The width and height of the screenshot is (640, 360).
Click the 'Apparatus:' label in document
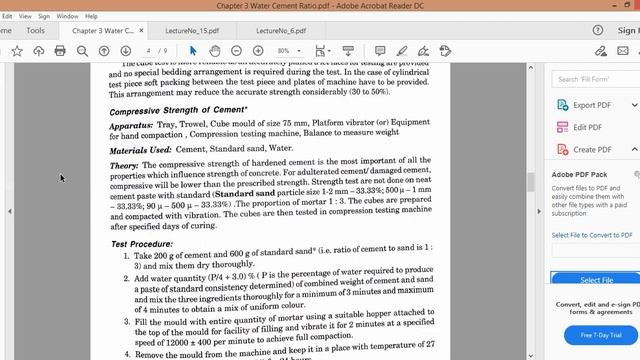(131, 125)
